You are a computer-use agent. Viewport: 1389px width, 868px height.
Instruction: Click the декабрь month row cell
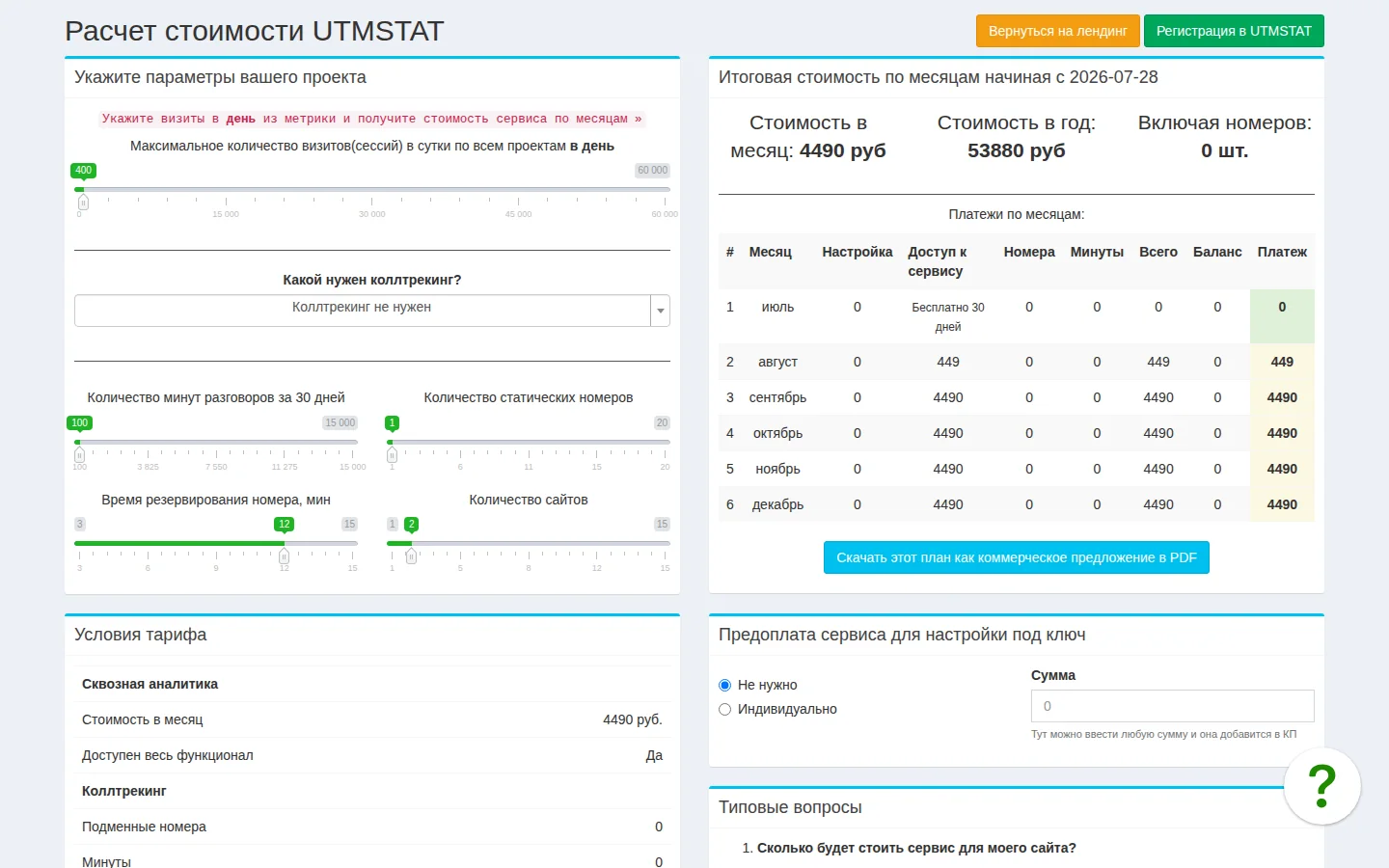[x=777, y=504]
